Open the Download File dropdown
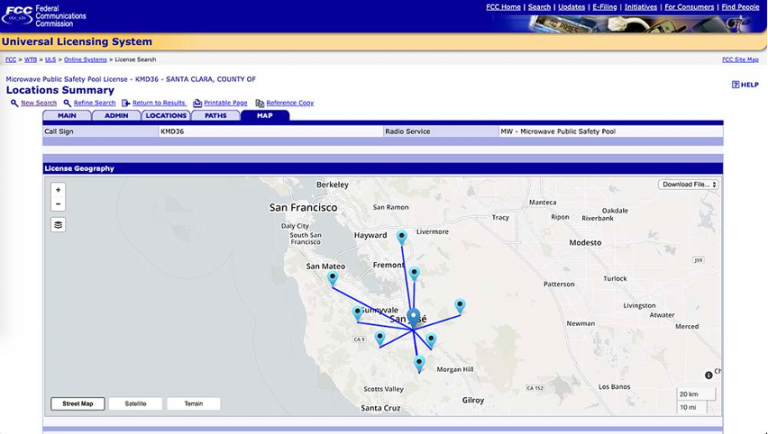 tap(688, 184)
